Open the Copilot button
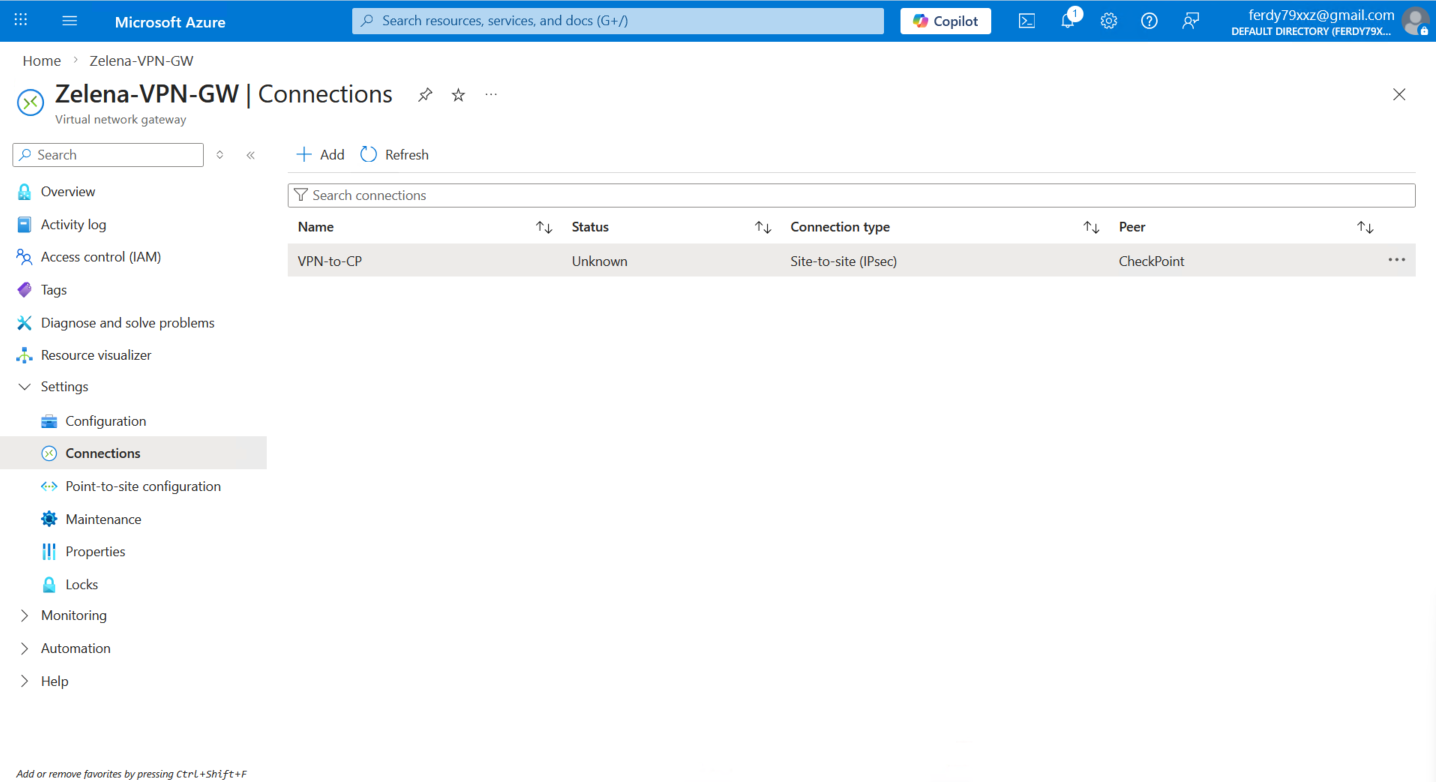Viewport: 1436px width, 782px height. tap(945, 21)
